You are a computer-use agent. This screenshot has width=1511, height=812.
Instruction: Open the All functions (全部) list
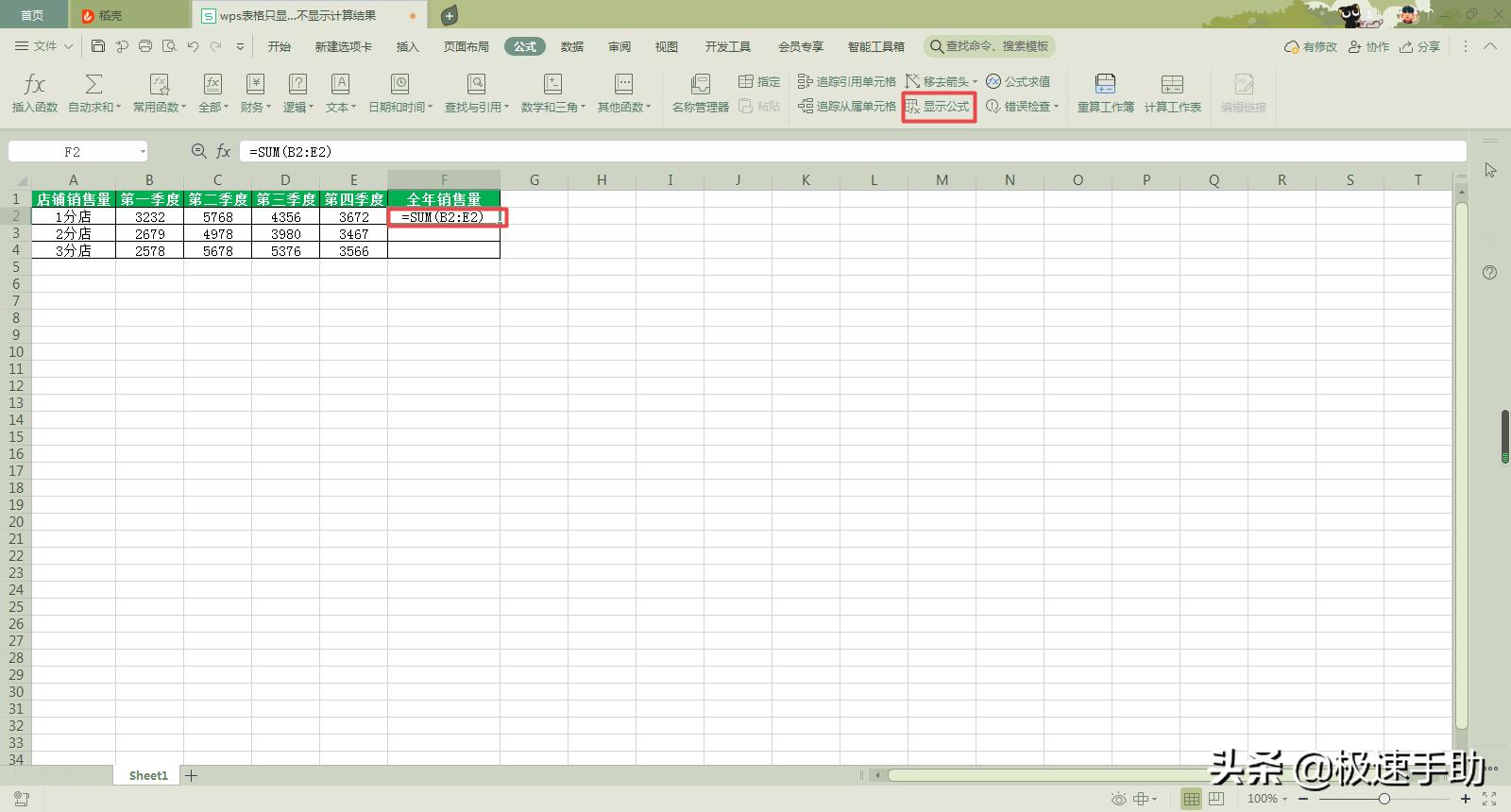[212, 93]
